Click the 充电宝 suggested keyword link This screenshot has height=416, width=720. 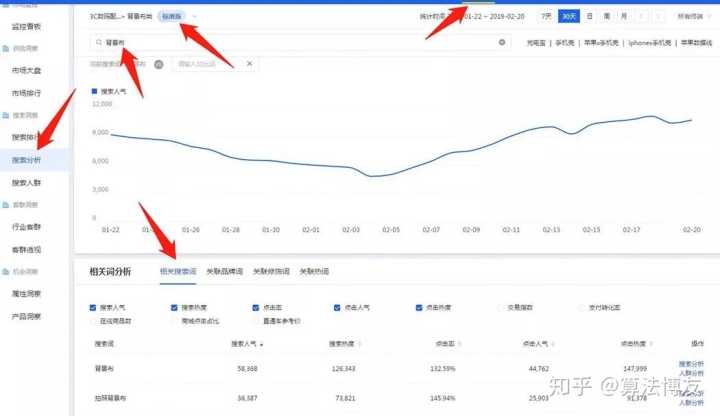point(536,43)
